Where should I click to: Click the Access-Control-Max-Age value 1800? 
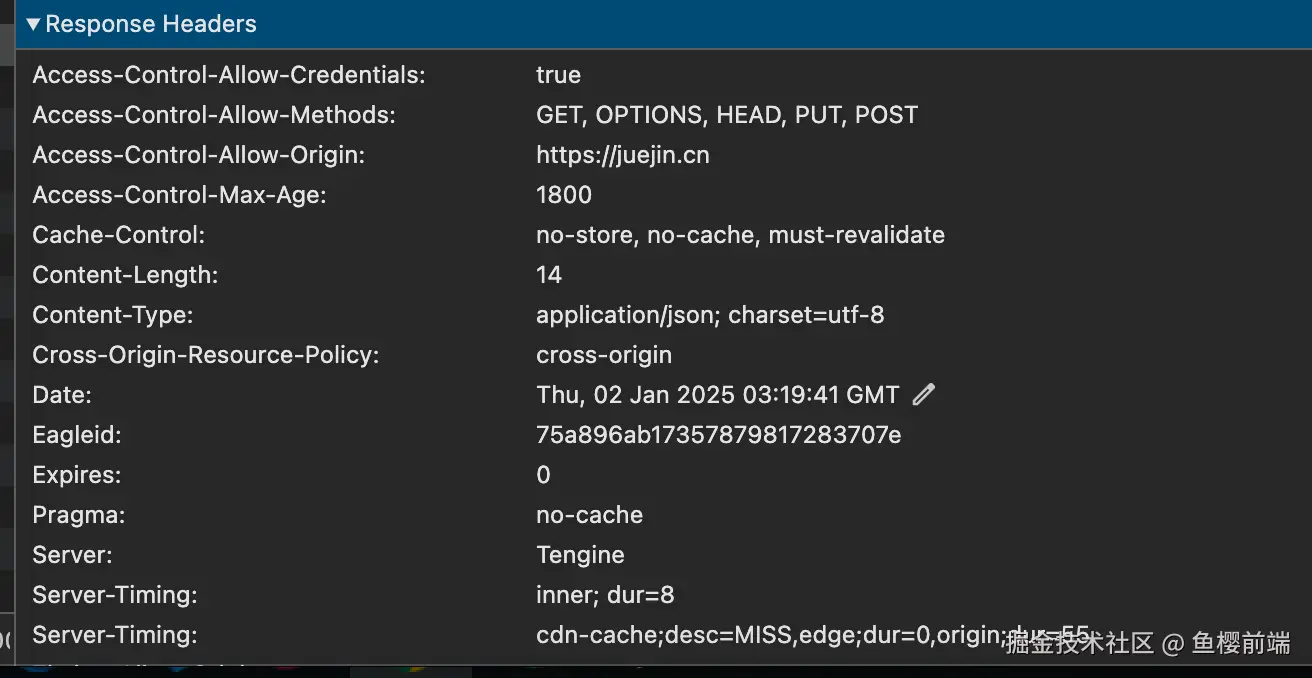pos(564,195)
